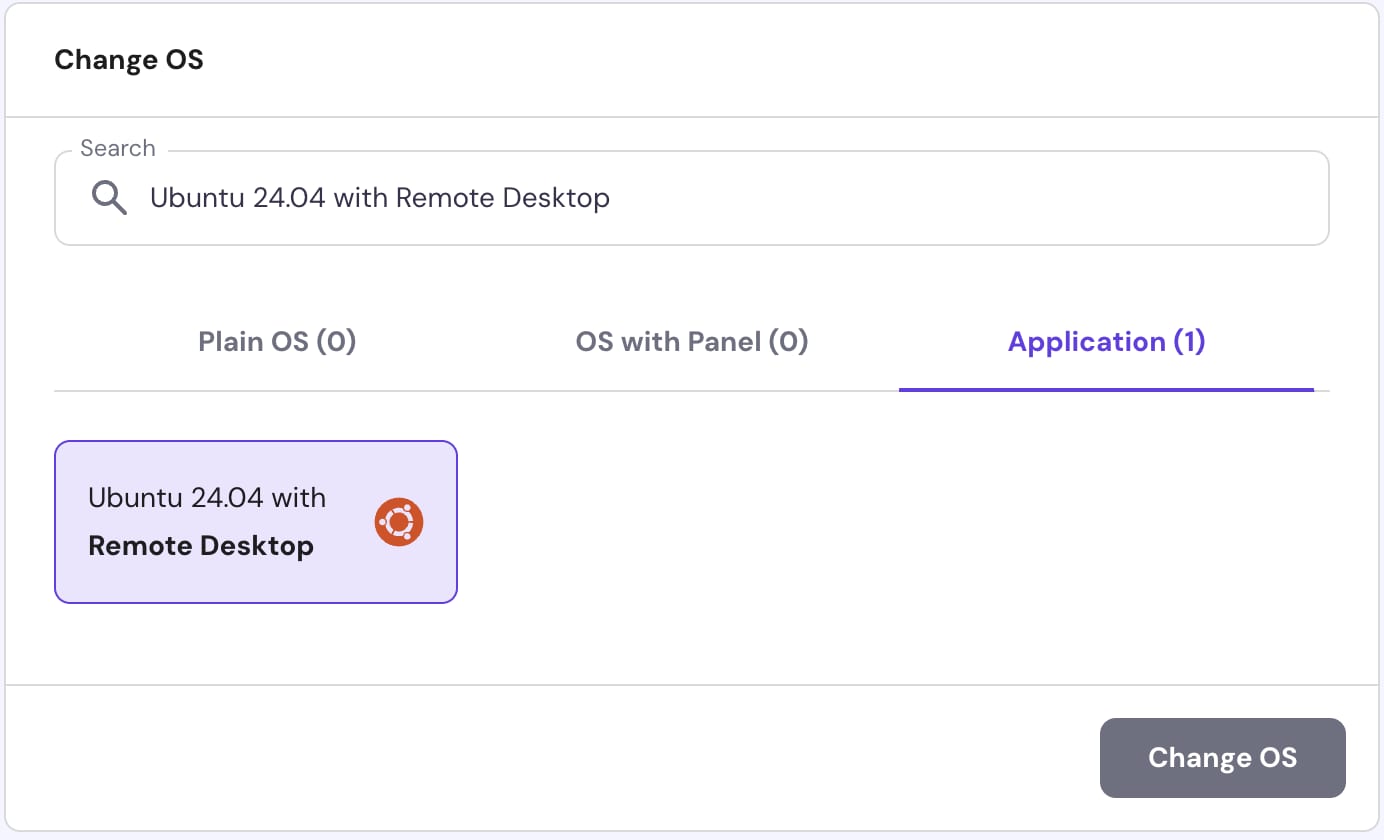Click the OS with Panel (0) label
The image size is (1384, 840).
click(x=691, y=341)
